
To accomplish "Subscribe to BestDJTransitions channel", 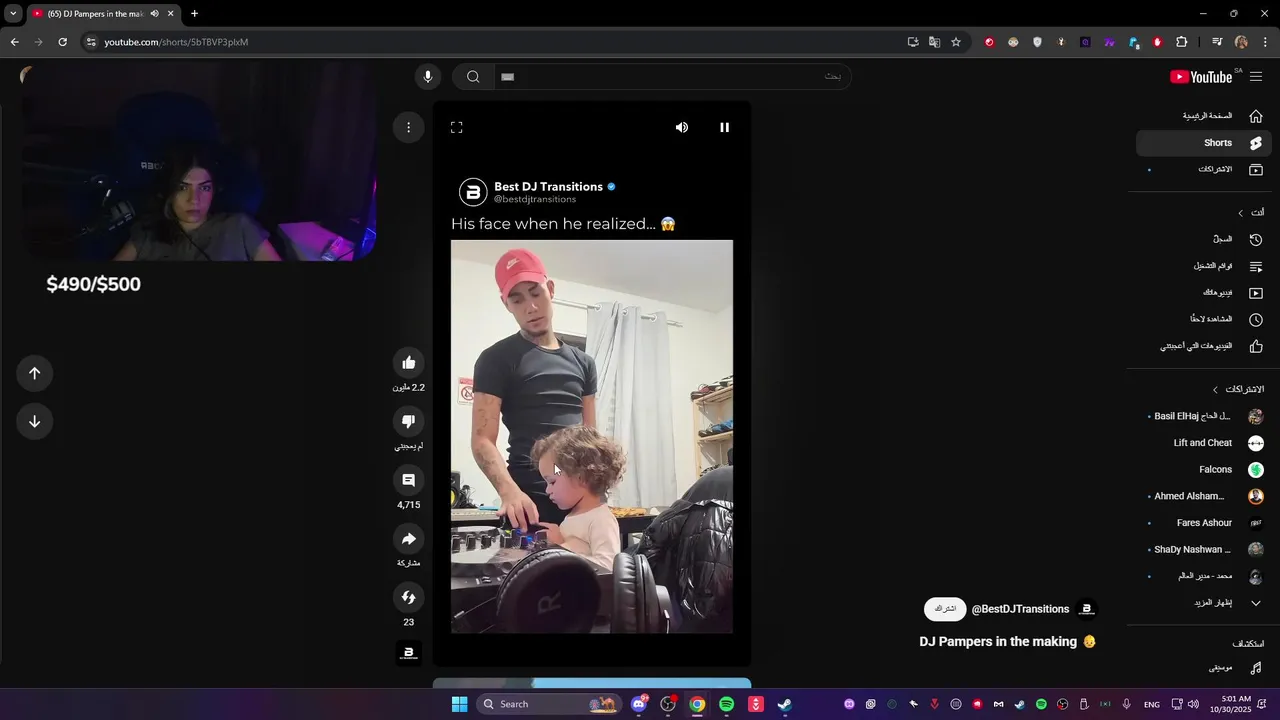I will tap(945, 609).
